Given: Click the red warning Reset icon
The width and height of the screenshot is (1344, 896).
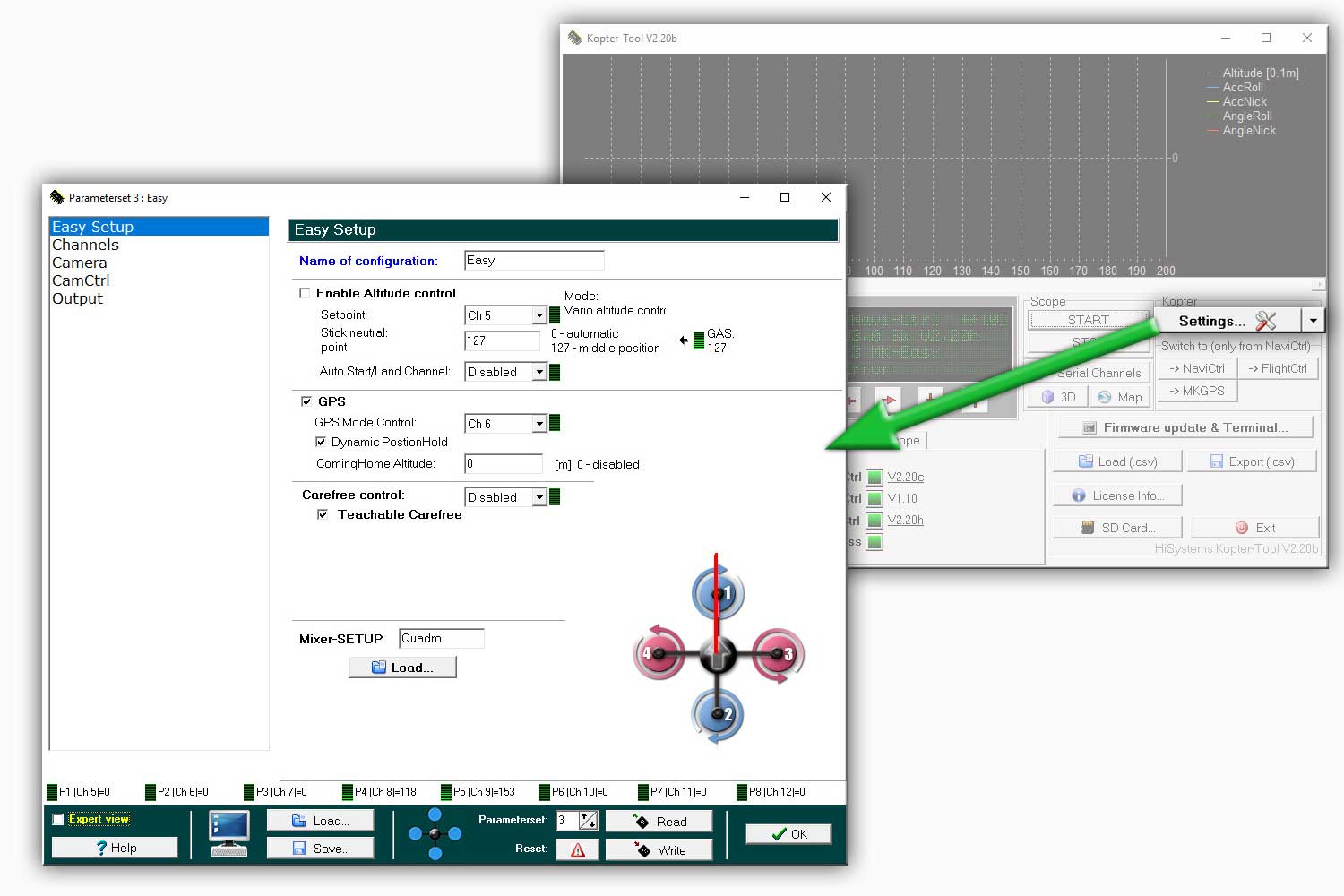Looking at the screenshot, I should (577, 849).
